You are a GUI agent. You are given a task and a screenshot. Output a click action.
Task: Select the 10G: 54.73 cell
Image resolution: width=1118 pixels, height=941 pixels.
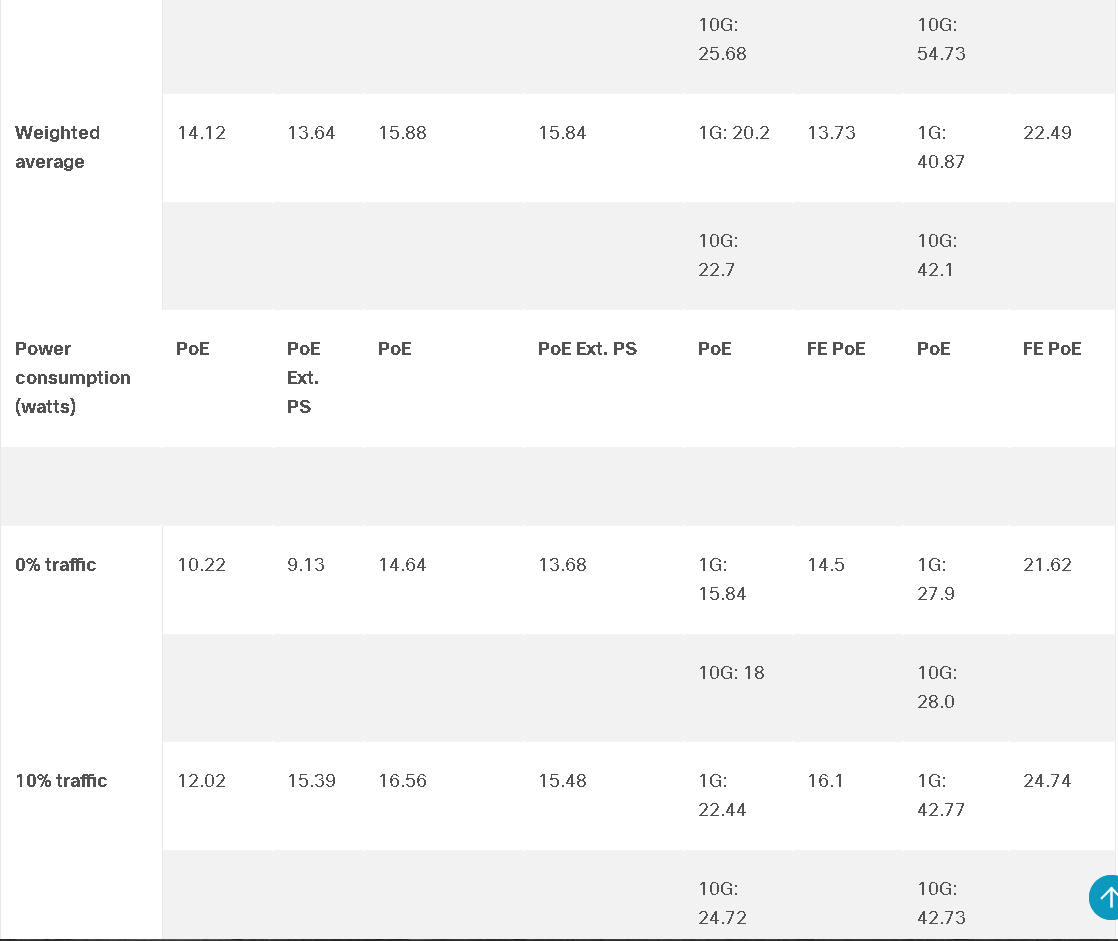click(941, 39)
